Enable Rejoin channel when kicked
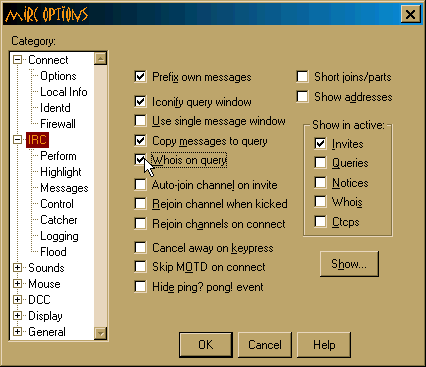The image size is (426, 367). [140, 204]
